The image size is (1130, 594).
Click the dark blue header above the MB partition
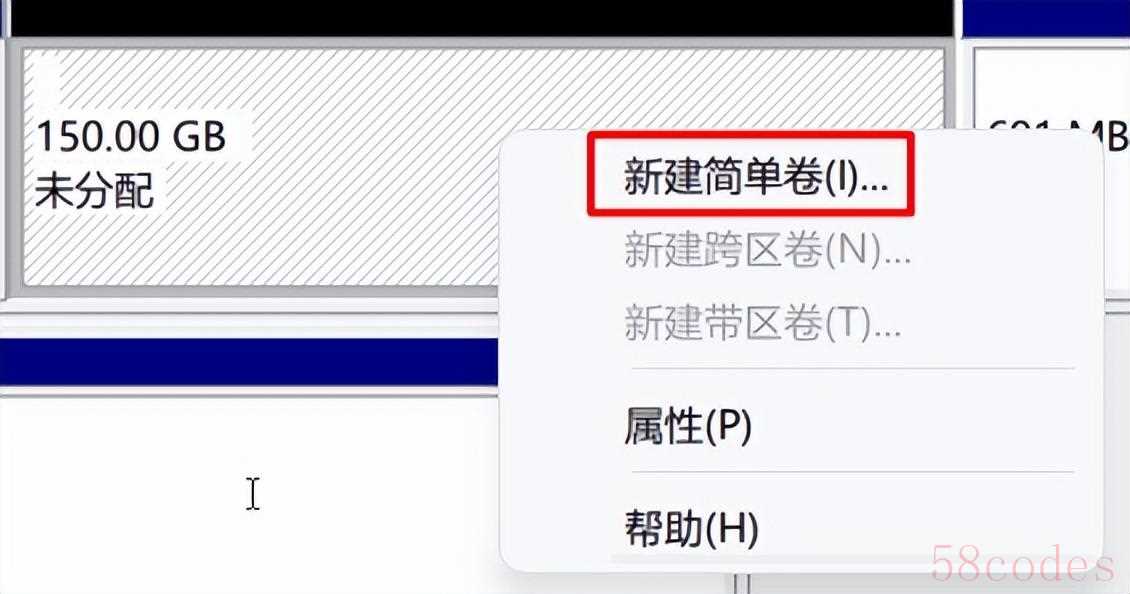[x=1046, y=17]
